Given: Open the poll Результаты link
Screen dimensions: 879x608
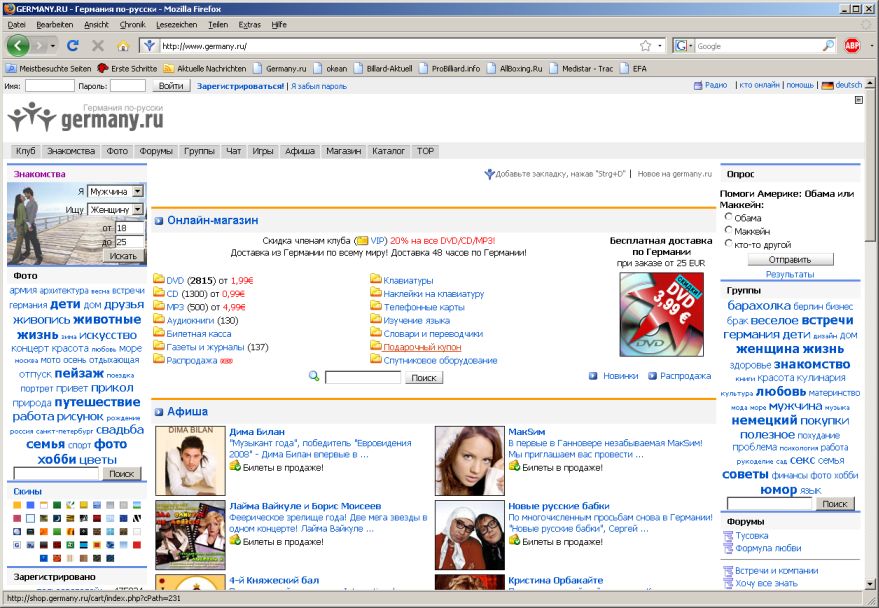Looking at the screenshot, I should point(790,274).
